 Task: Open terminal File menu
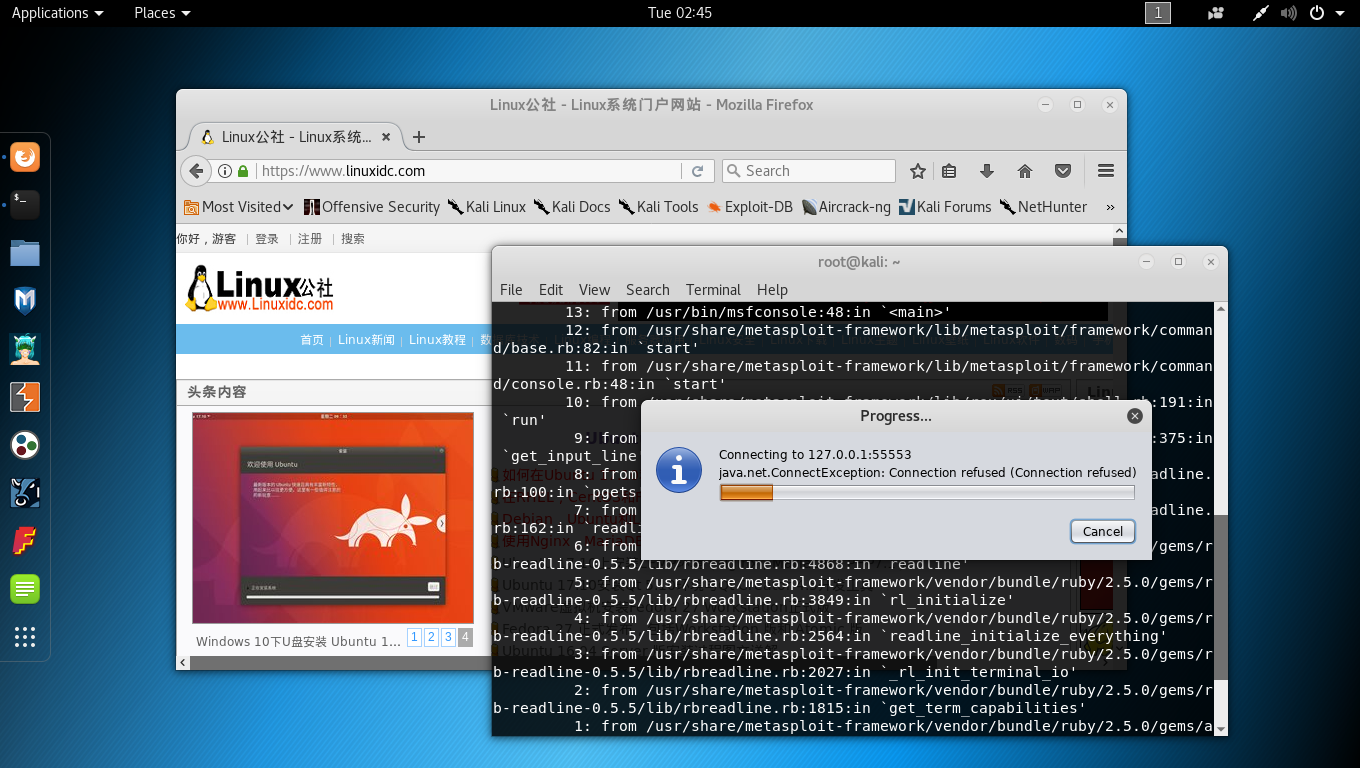pyautogui.click(x=511, y=289)
